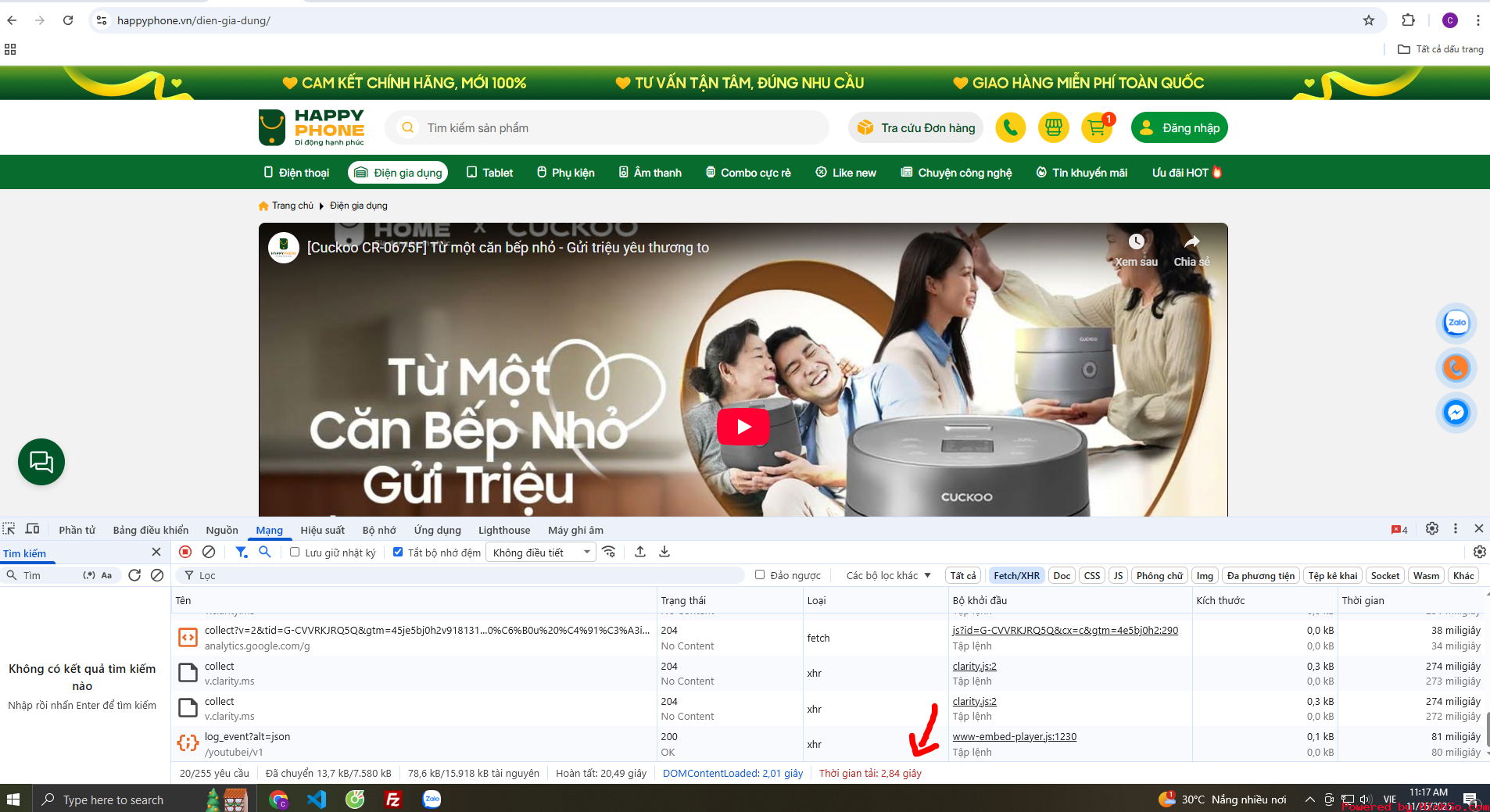
Task: Click the network search magnifier icon
Action: pyautogui.click(x=265, y=552)
